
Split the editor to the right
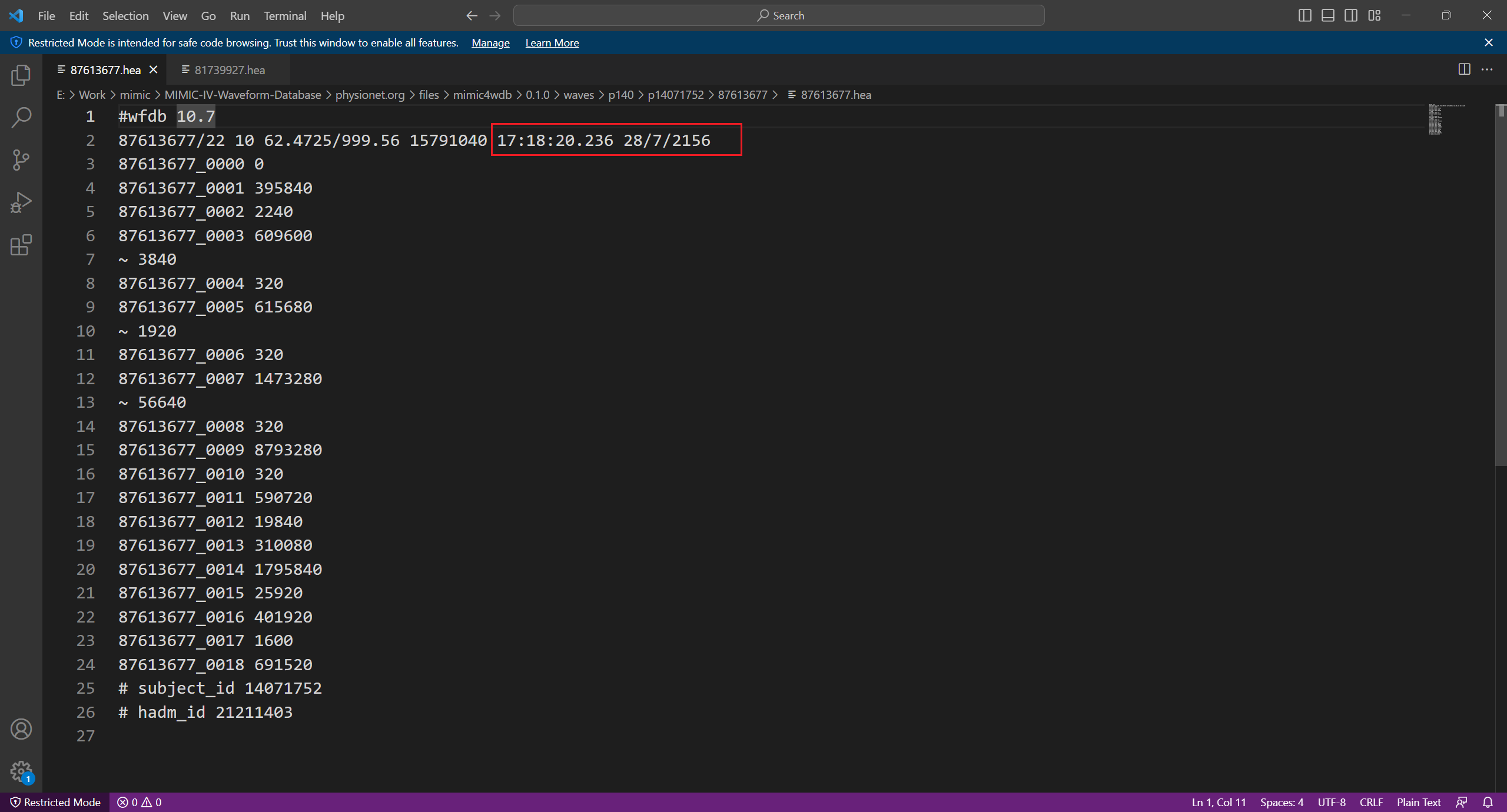[x=1464, y=69]
